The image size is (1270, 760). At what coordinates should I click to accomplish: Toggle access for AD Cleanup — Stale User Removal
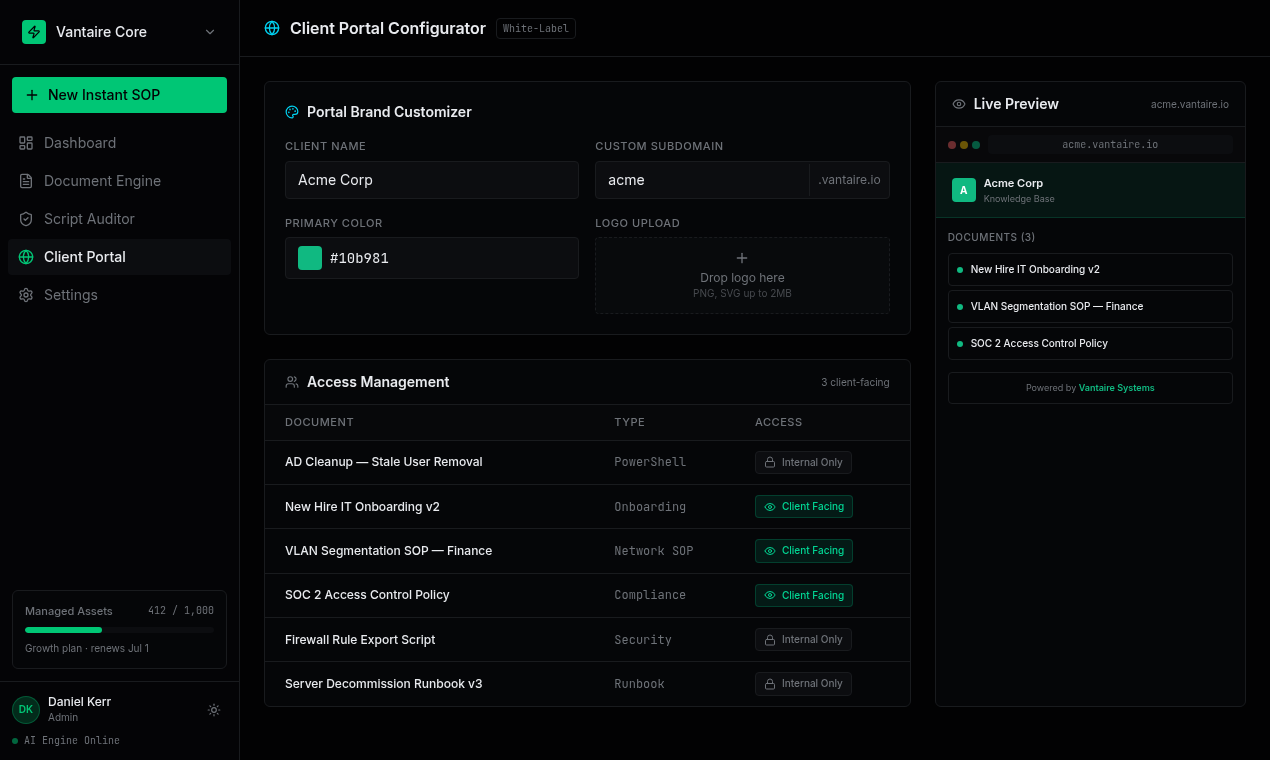(803, 462)
